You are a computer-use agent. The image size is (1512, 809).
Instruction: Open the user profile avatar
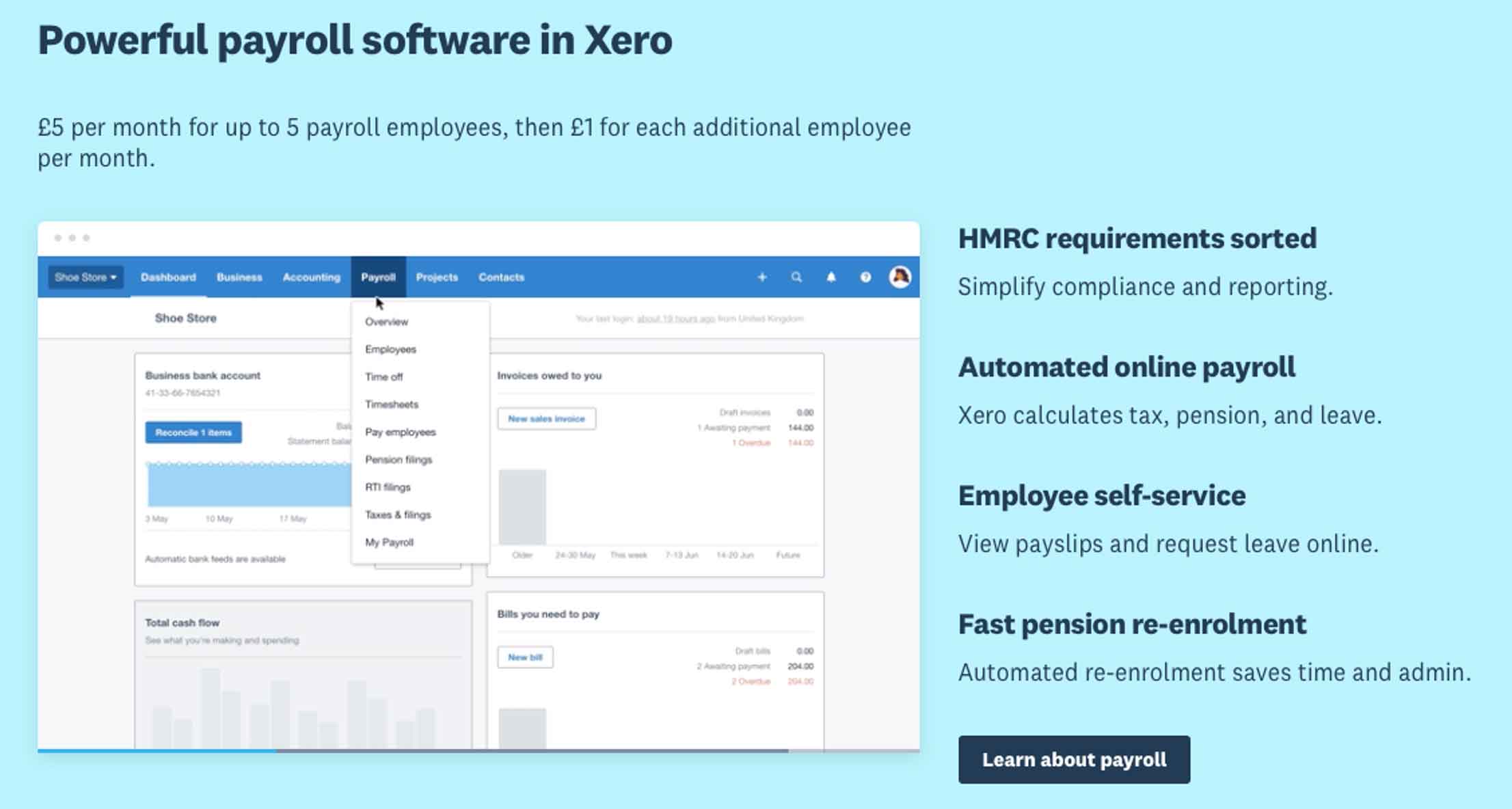900,277
